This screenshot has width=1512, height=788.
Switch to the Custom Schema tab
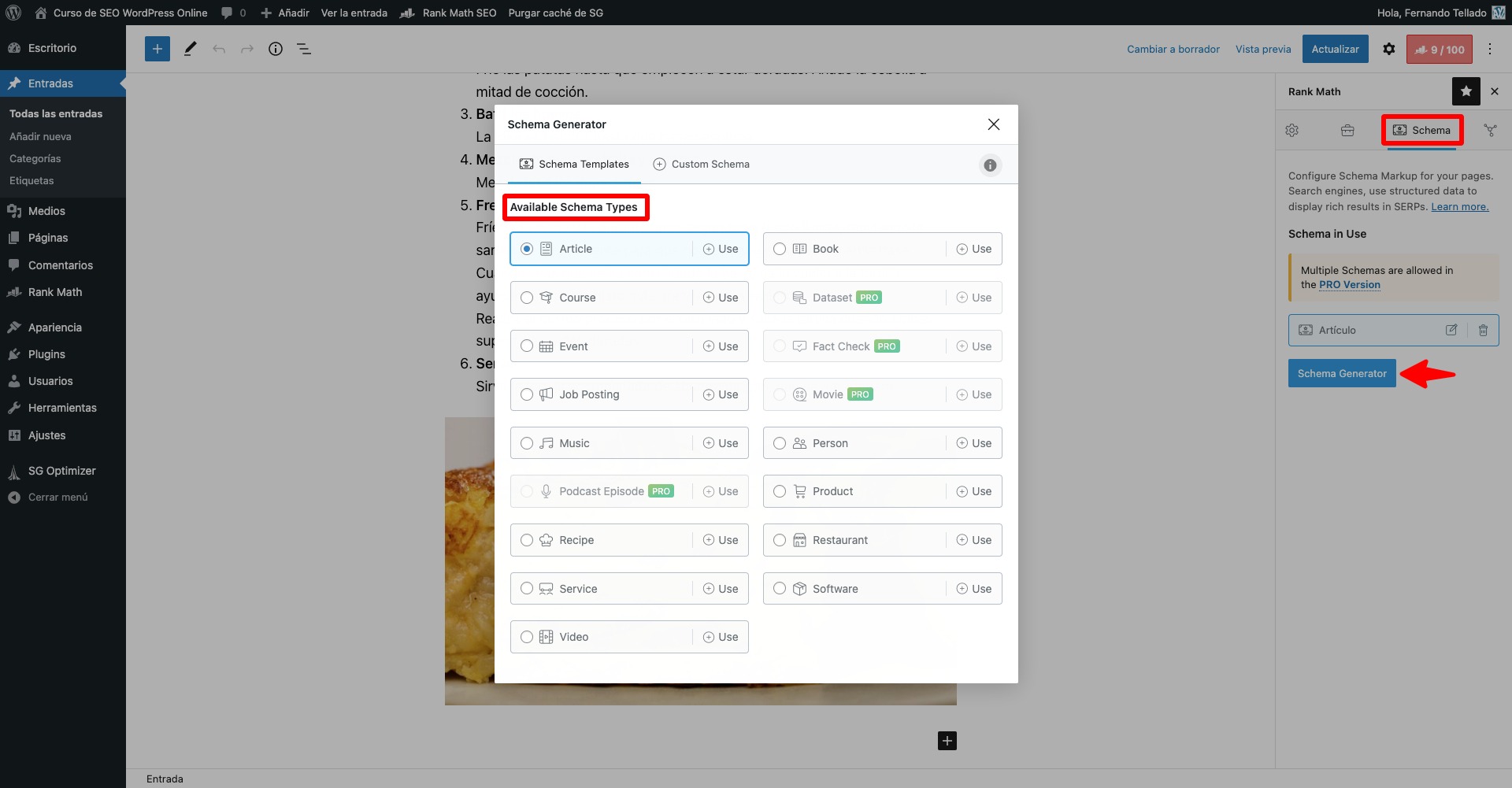(x=702, y=164)
